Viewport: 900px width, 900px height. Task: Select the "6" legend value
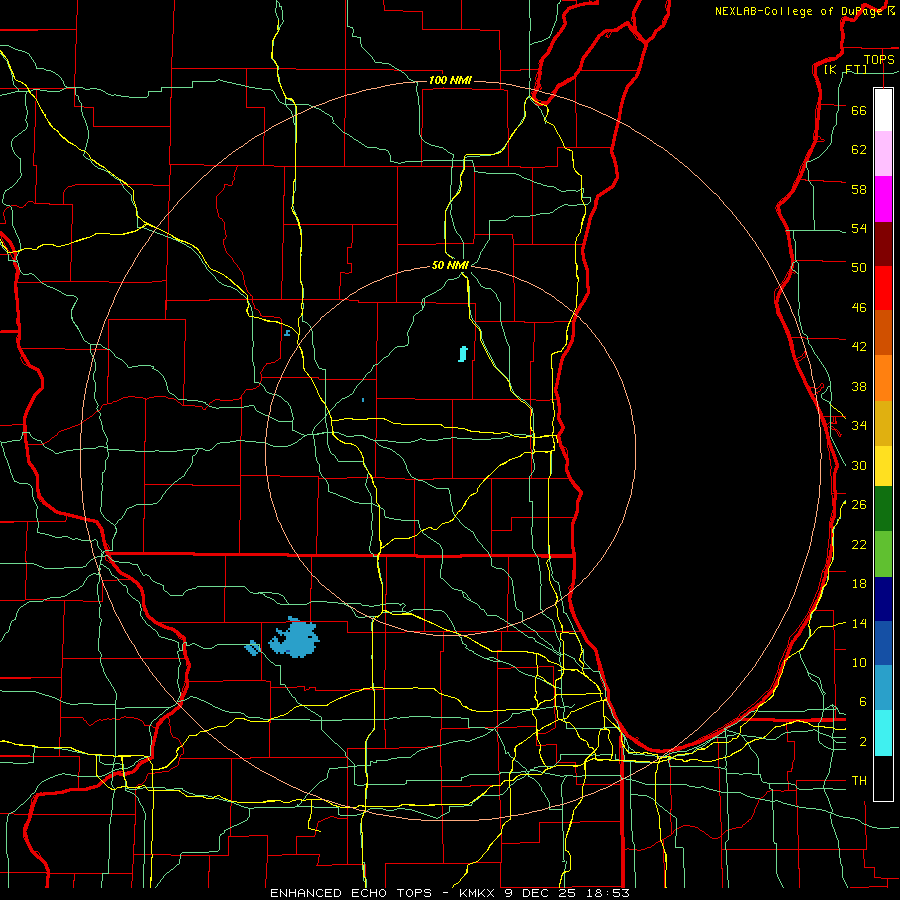(863, 702)
